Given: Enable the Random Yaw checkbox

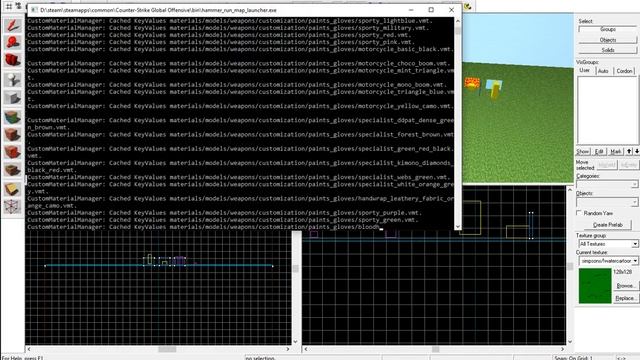Looking at the screenshot, I should click(x=579, y=213).
